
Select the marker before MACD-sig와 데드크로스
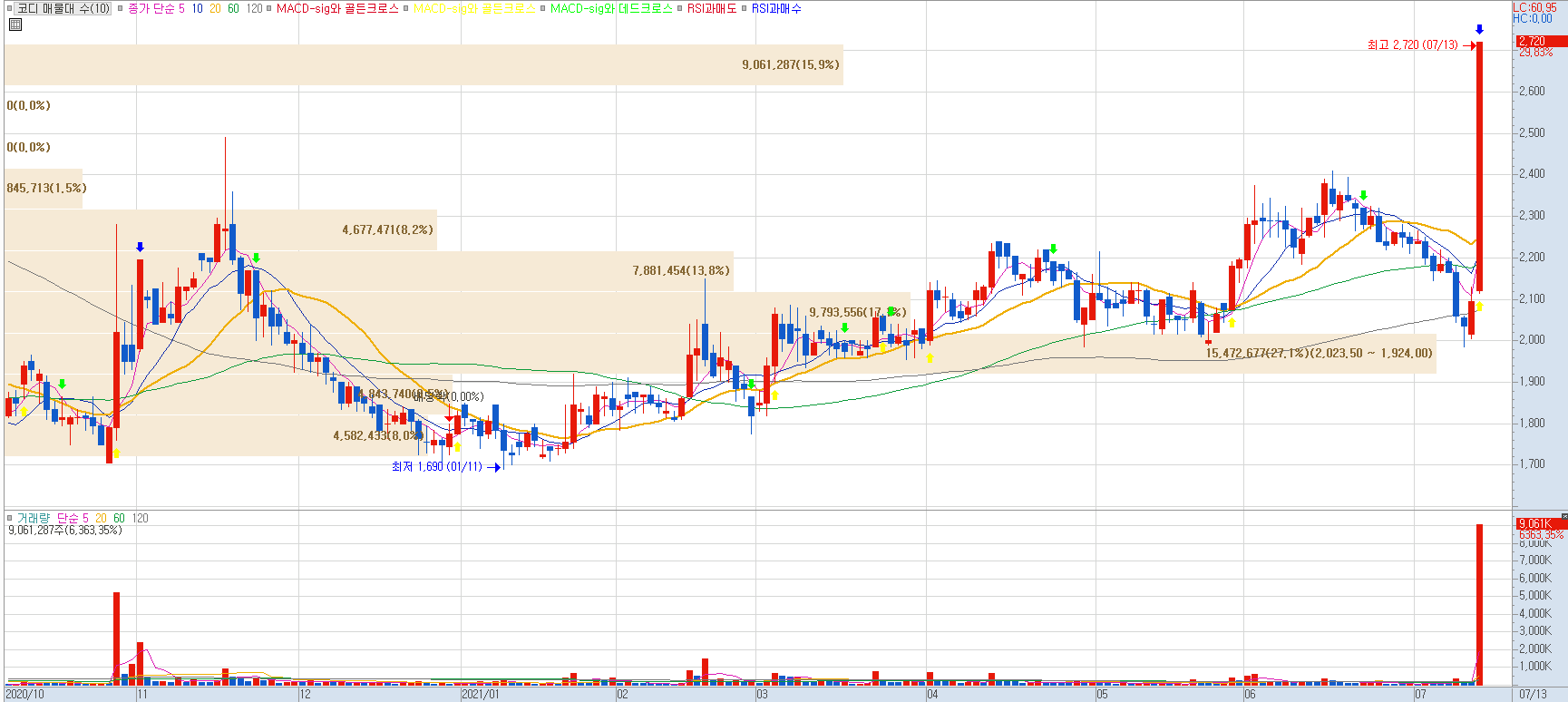click(x=542, y=9)
